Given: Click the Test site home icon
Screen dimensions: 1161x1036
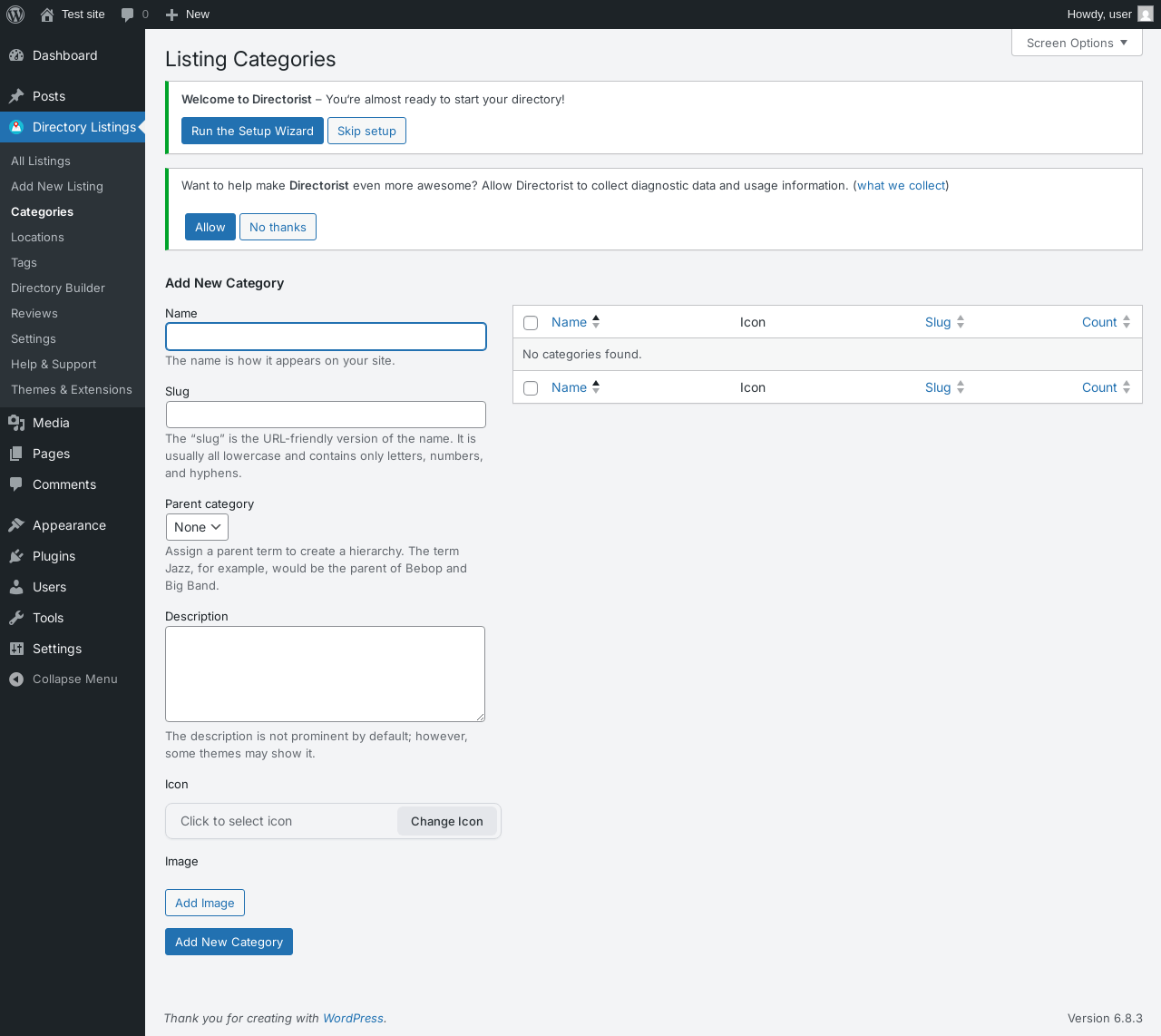Looking at the screenshot, I should [47, 15].
